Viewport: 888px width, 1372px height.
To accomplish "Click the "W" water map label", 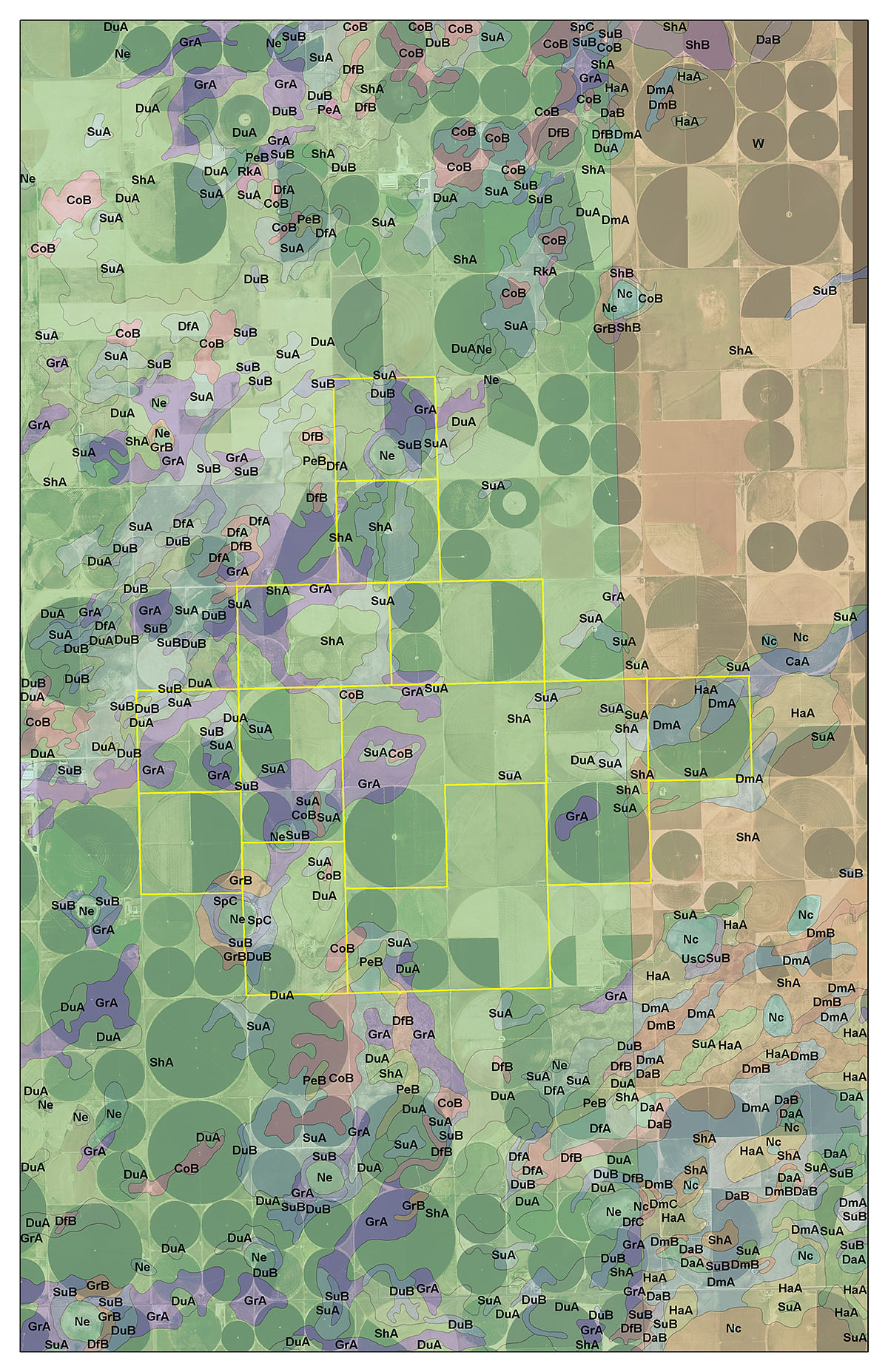I will coord(758,143).
